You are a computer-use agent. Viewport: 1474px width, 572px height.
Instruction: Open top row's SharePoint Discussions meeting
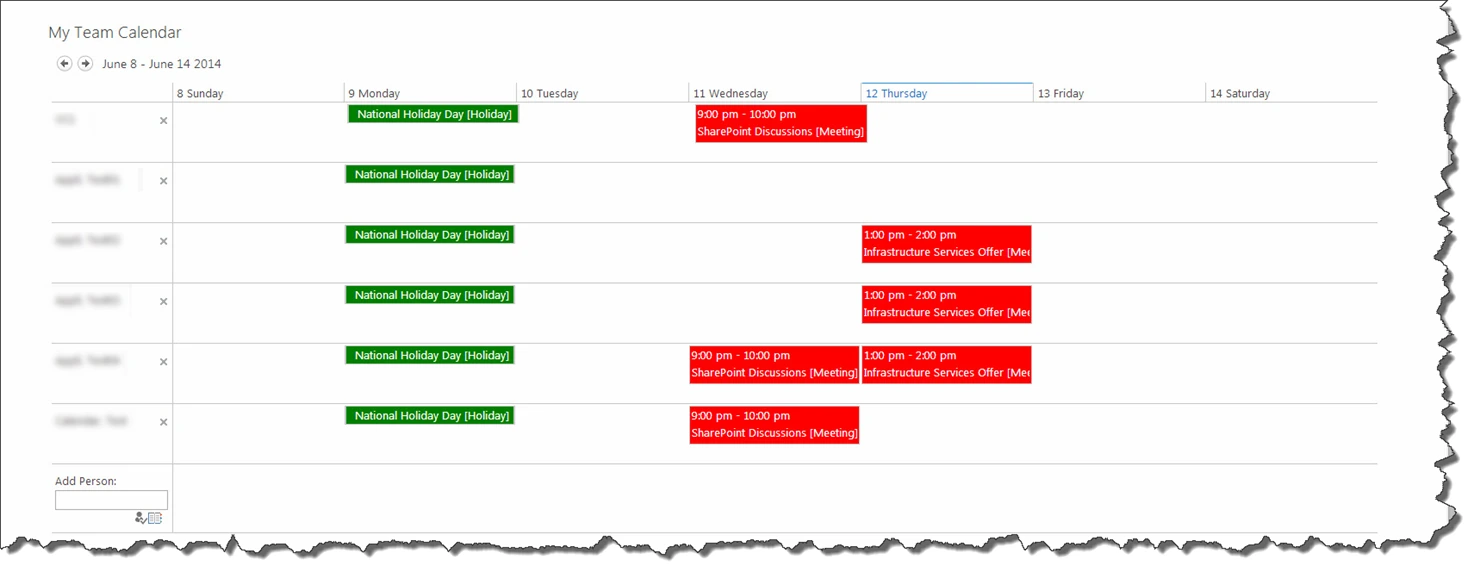point(781,123)
